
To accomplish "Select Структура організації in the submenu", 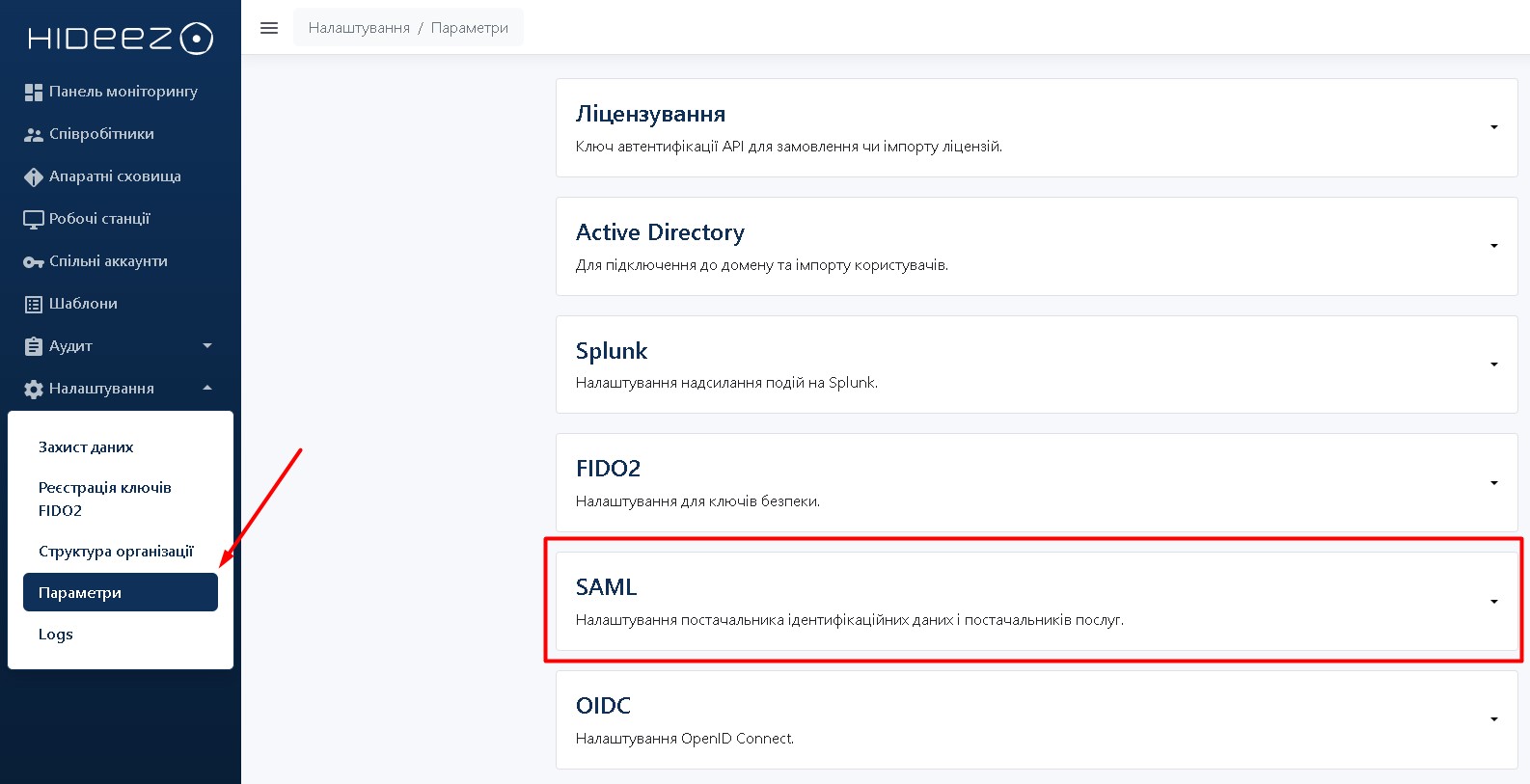I will 116,552.
